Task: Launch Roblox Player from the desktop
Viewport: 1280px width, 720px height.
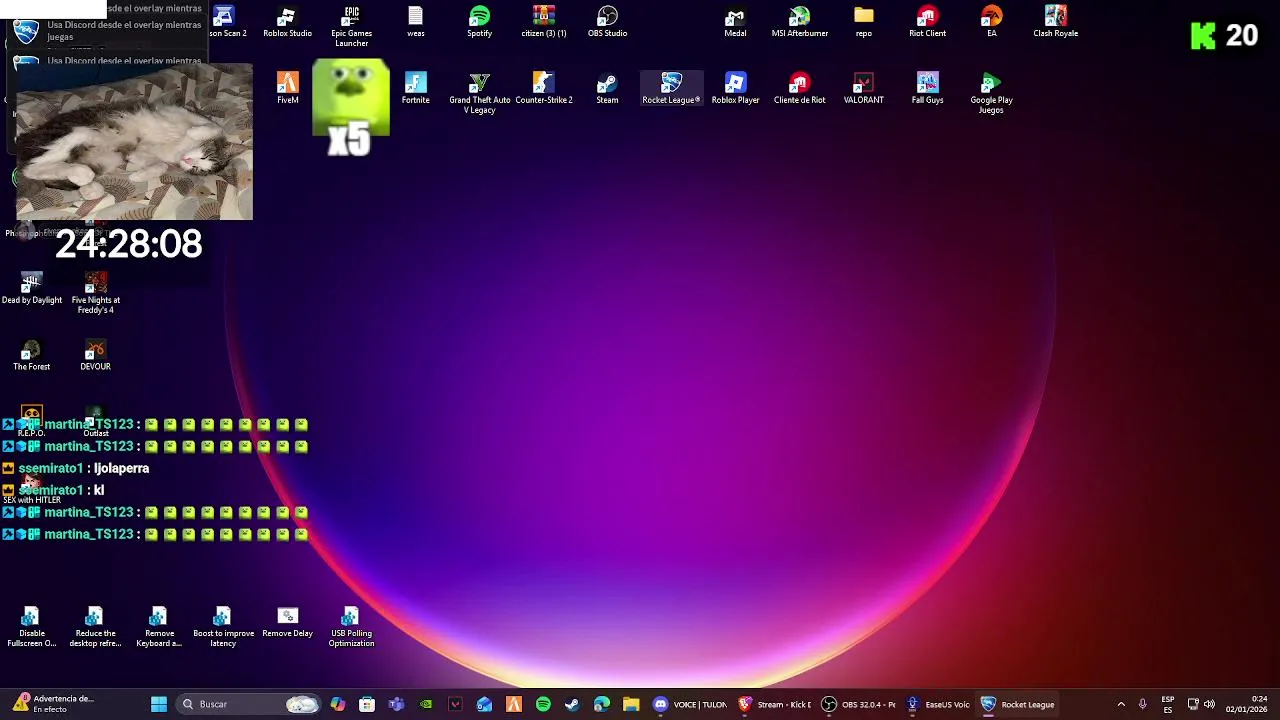Action: 735,88
